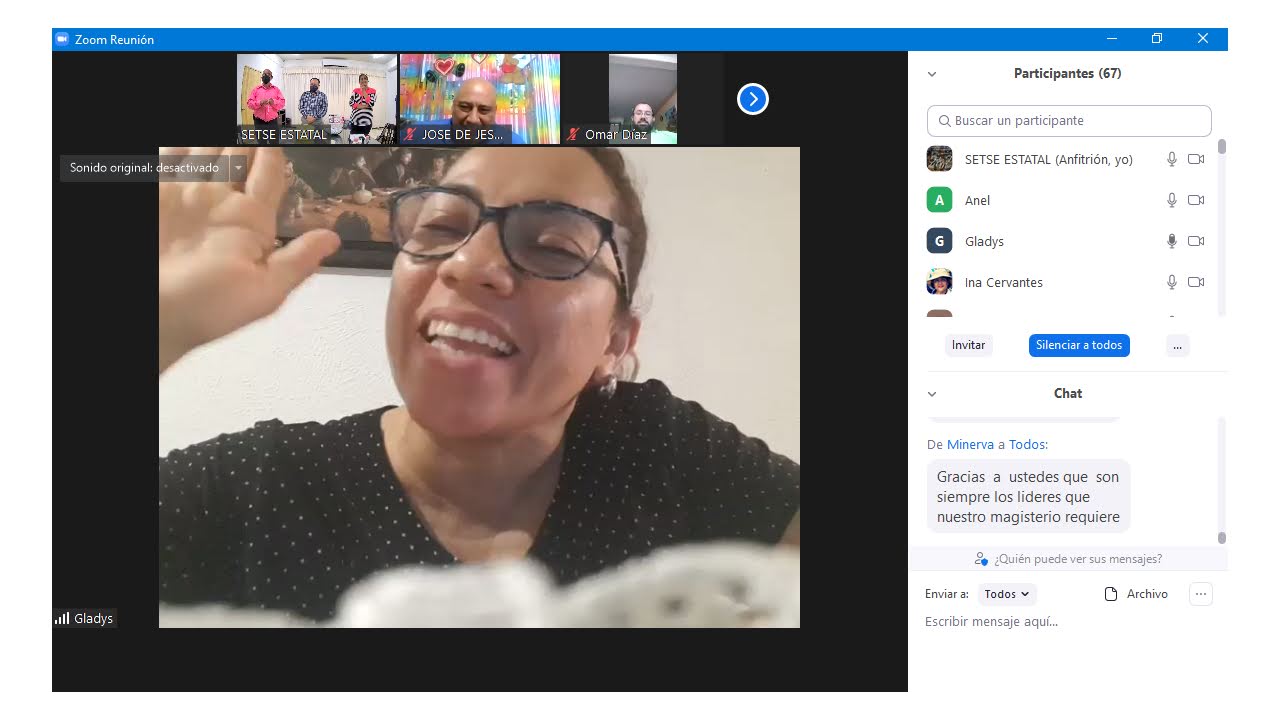This screenshot has height=720, width=1280.
Task: Select SETSE ESTATAL (Anfitrión, yo) name
Action: [x=1049, y=160]
